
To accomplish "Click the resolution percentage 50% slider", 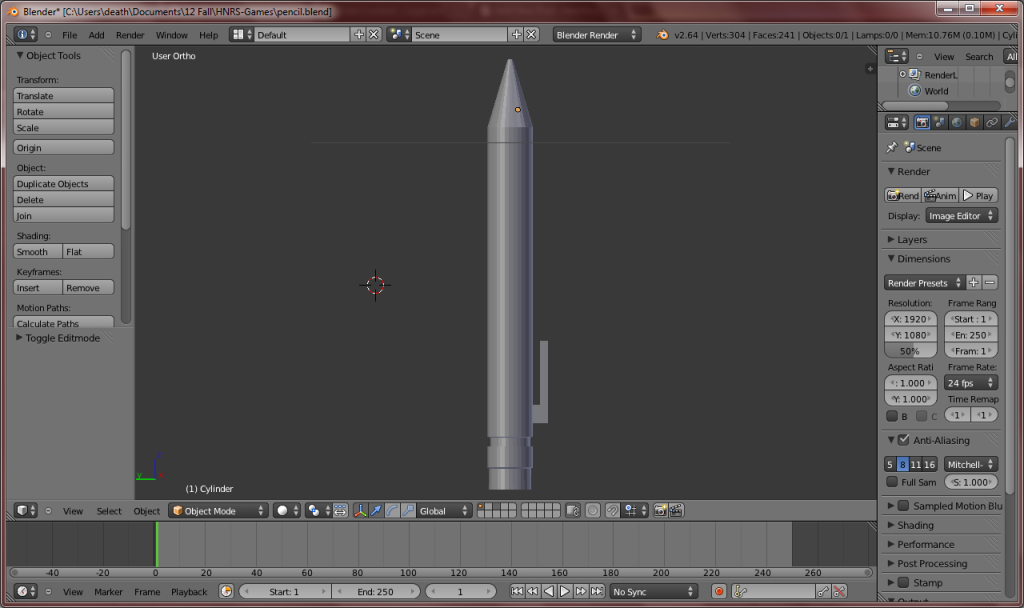I will pyautogui.click(x=910, y=351).
